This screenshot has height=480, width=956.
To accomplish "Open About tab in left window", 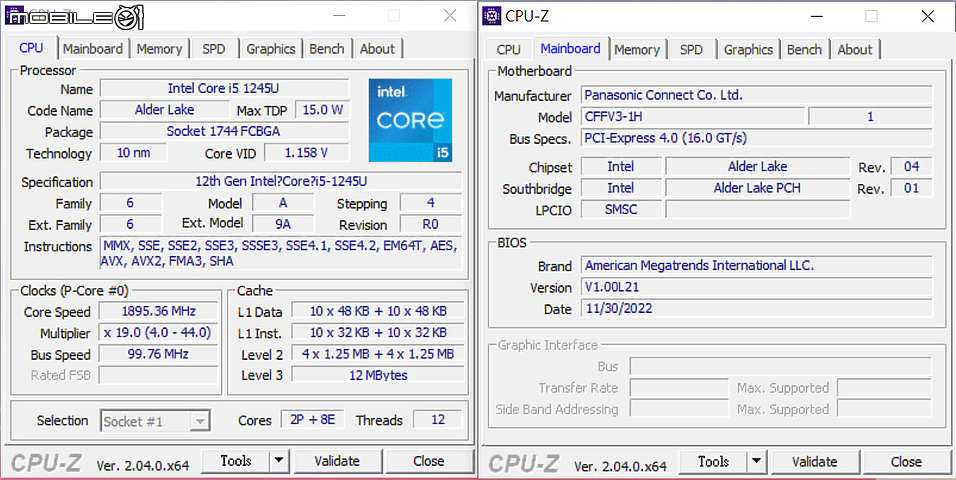I will pos(377,49).
